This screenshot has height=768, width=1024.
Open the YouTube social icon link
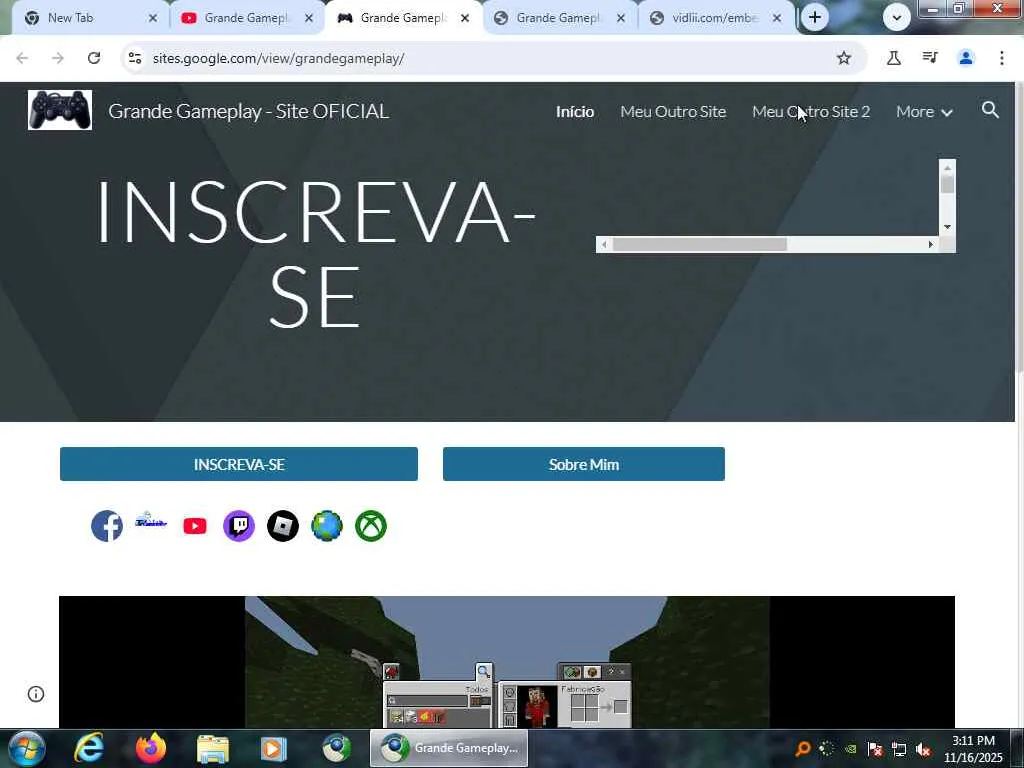click(x=195, y=526)
